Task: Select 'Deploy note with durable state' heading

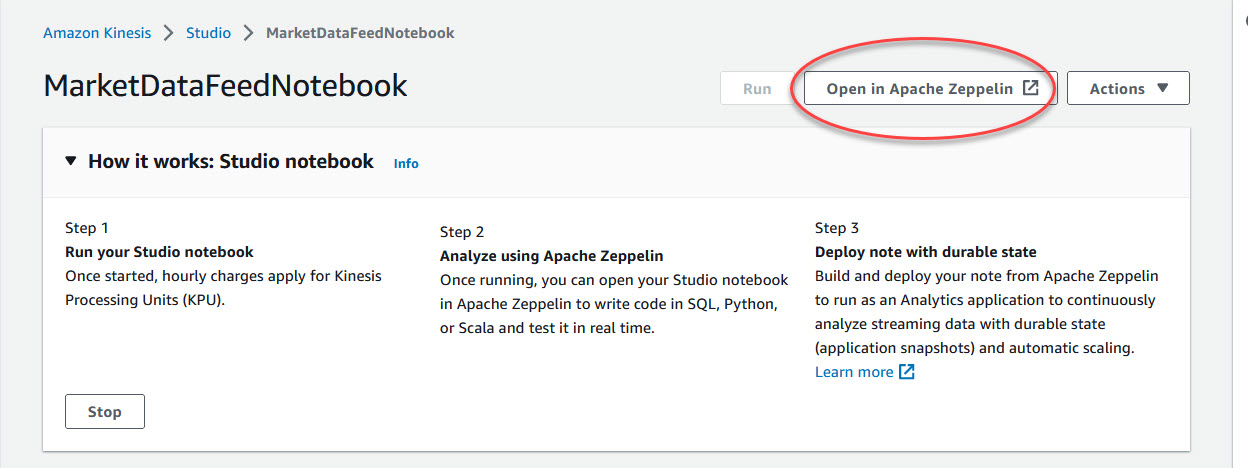Action: coord(925,252)
